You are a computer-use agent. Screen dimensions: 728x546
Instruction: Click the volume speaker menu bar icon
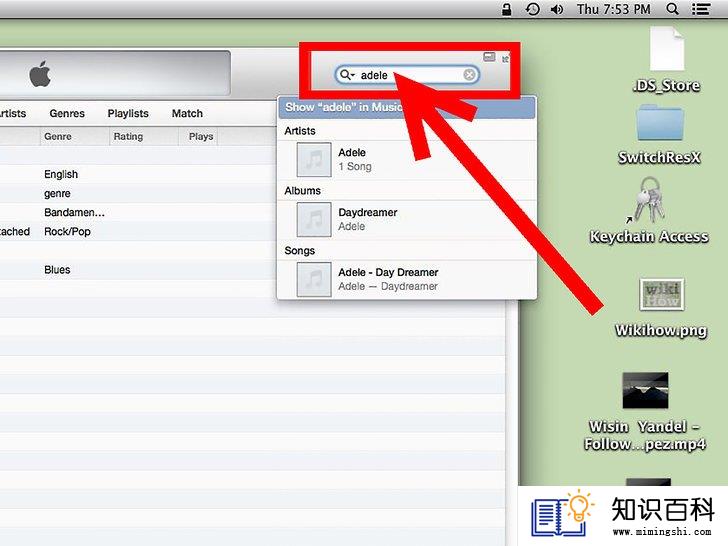click(557, 9)
